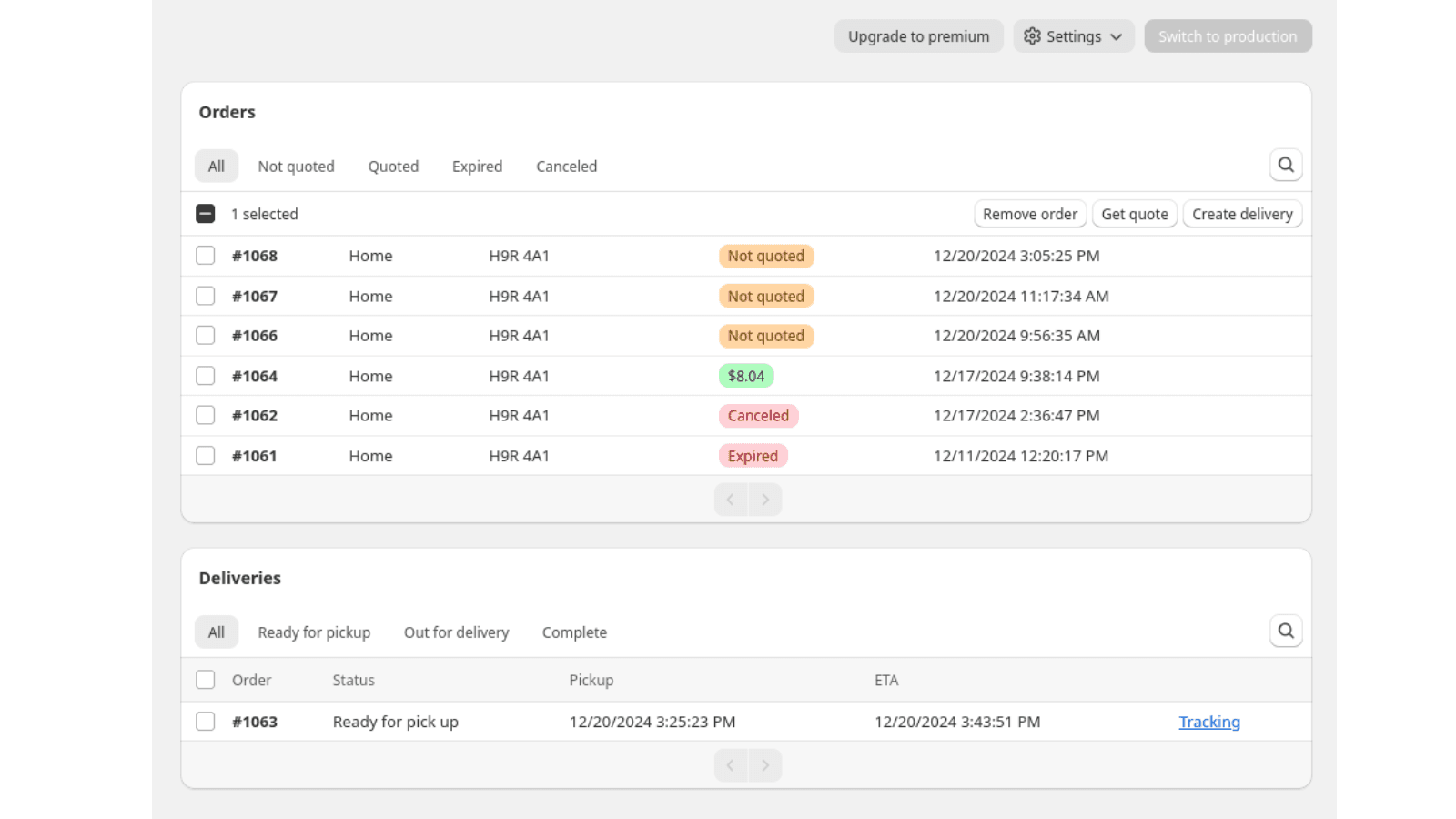Check the delivery #1063 checkbox

coord(206,722)
